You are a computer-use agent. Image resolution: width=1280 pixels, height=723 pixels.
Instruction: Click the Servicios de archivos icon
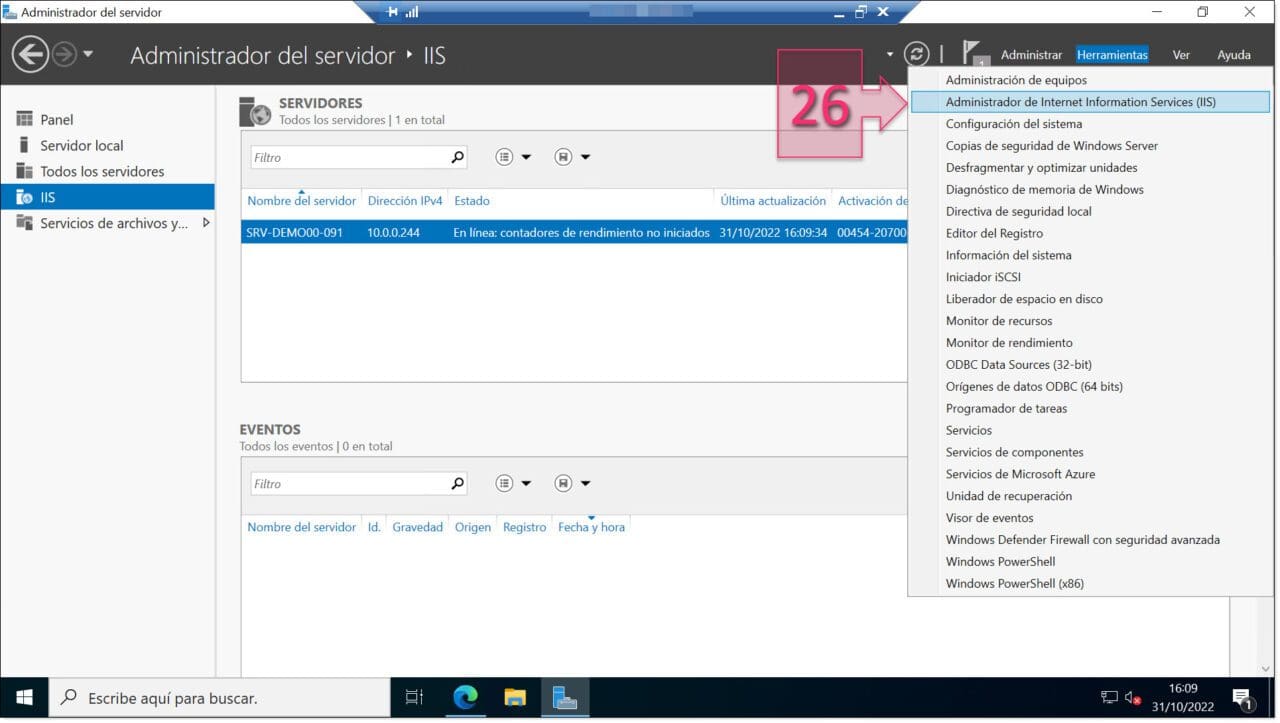click(x=24, y=223)
